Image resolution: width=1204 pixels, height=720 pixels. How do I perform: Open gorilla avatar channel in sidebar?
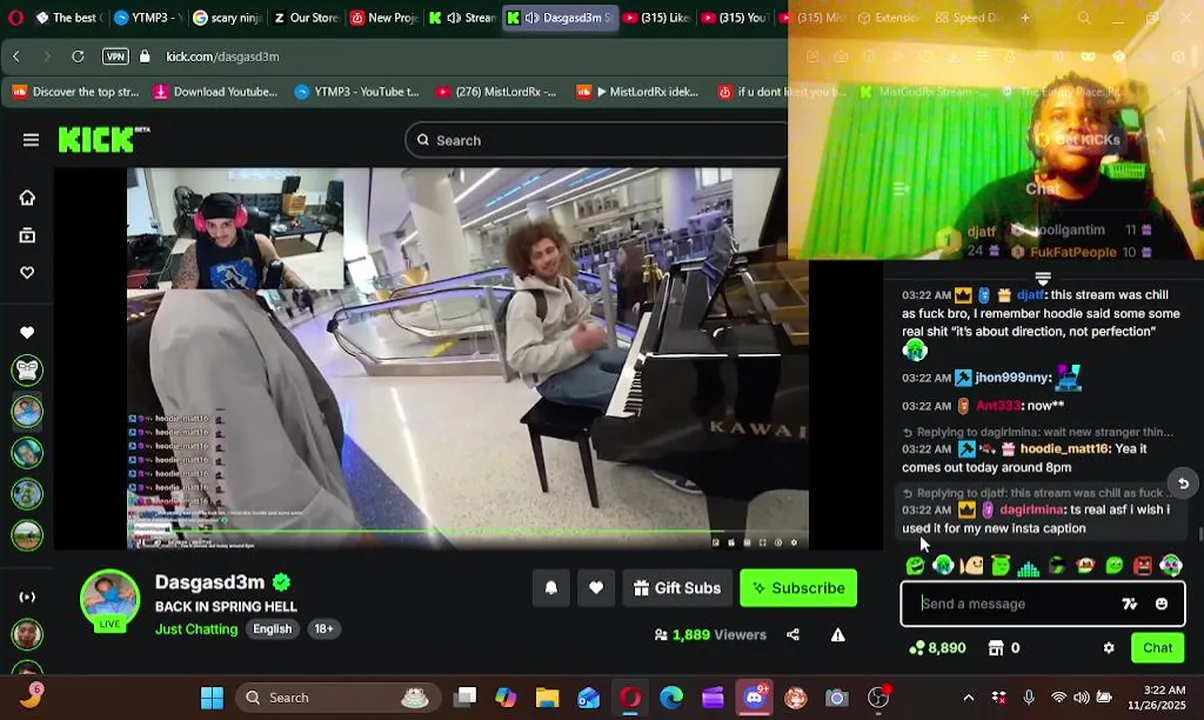27,370
